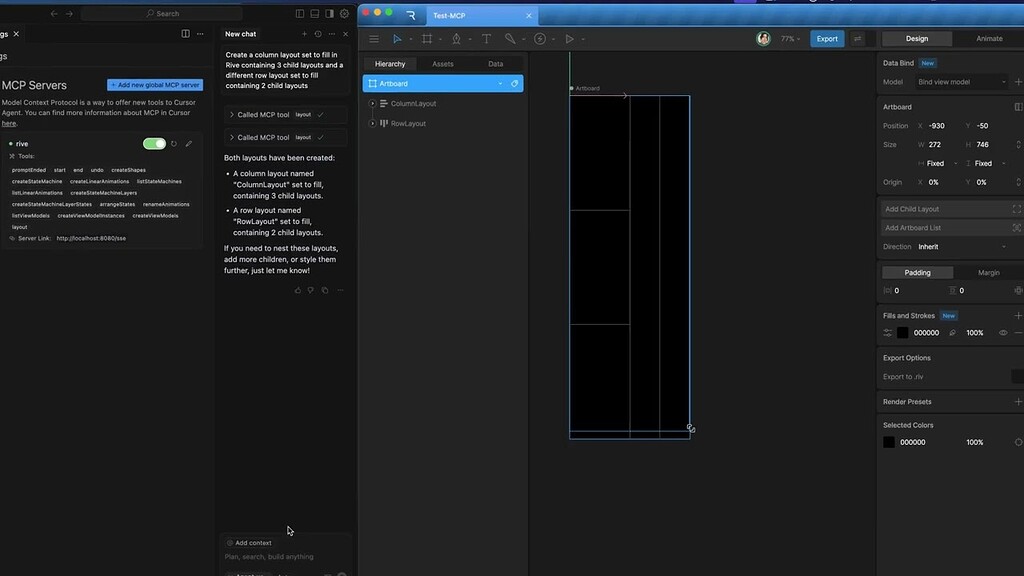
Task: Click the Rive logo icon next to the tab
Action: [x=409, y=15]
